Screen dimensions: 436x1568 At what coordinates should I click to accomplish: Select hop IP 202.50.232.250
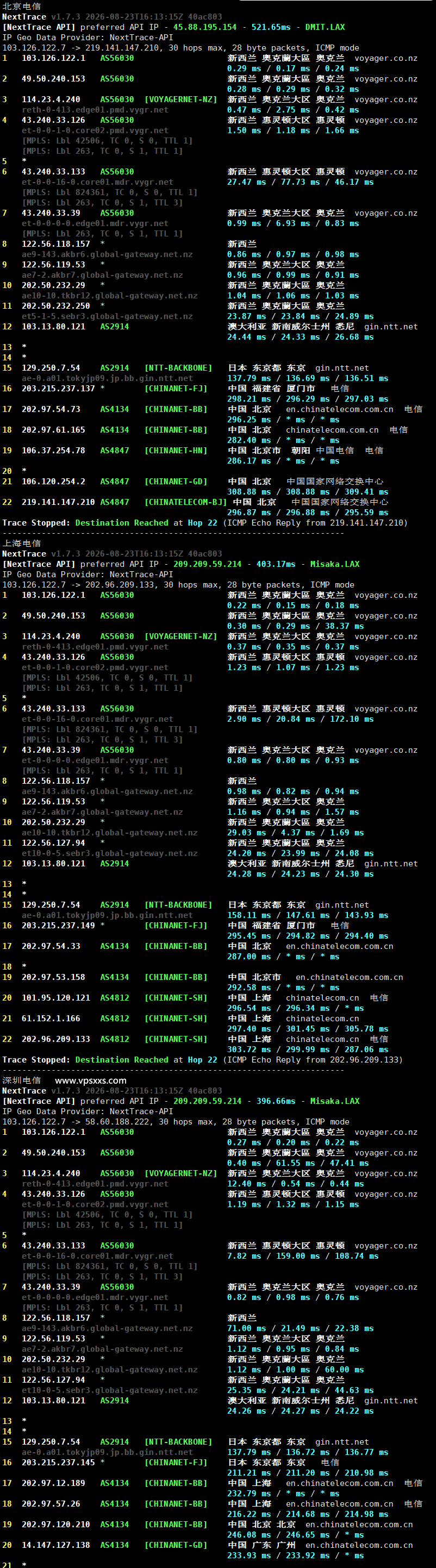coord(55,305)
